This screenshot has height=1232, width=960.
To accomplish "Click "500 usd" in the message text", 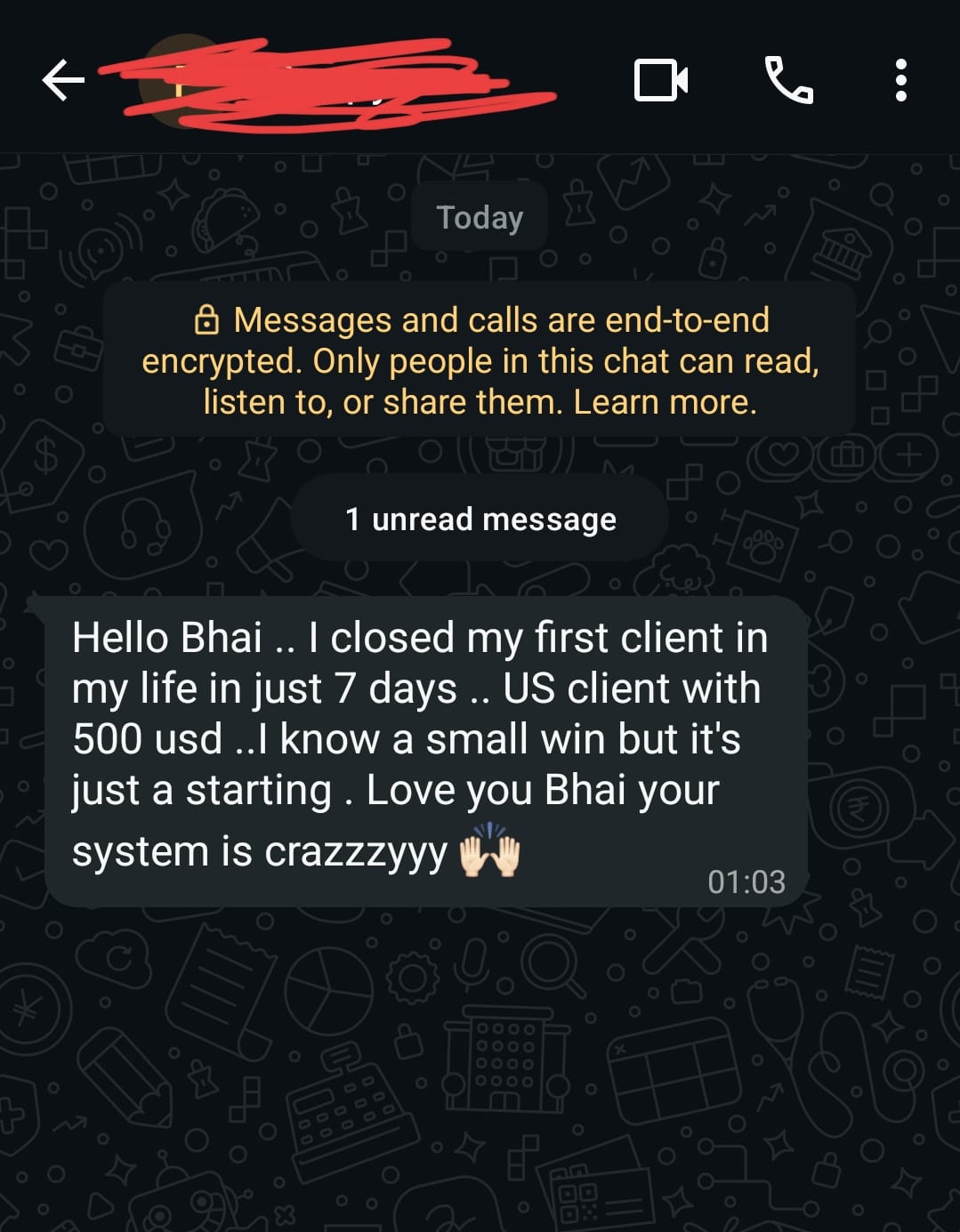I will click(x=147, y=739).
